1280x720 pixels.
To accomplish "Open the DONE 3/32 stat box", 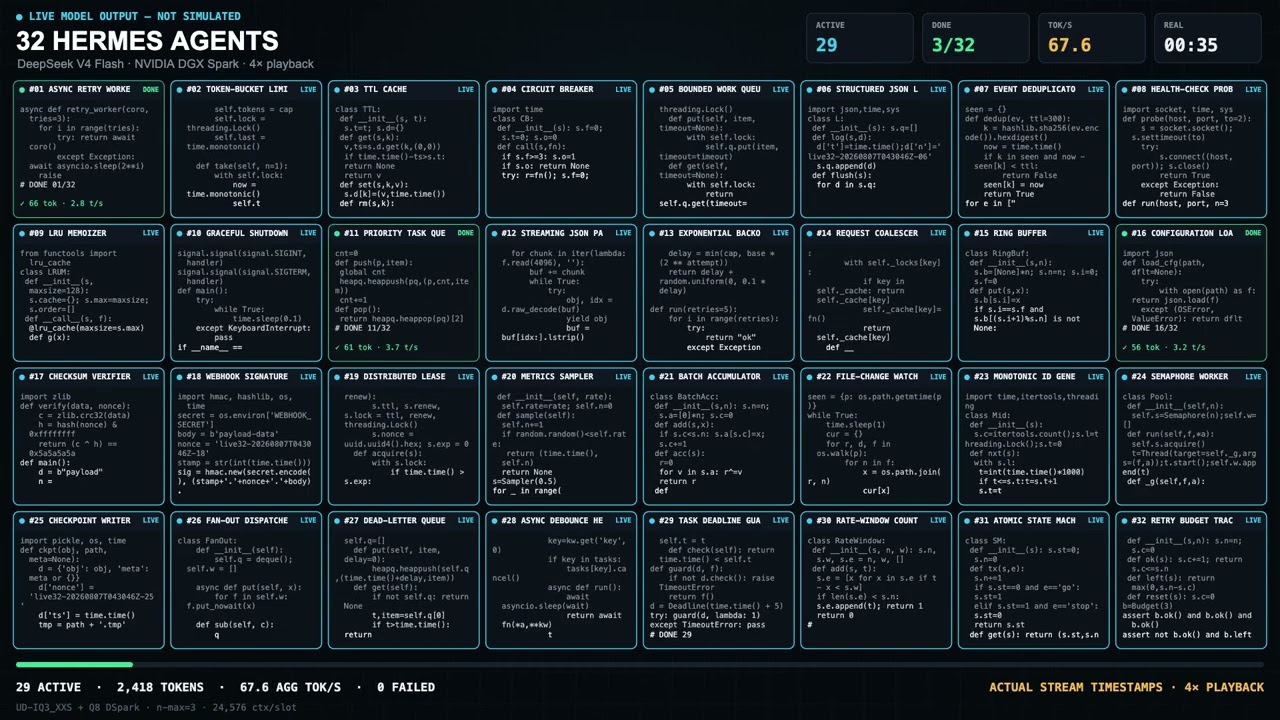I will pos(975,38).
